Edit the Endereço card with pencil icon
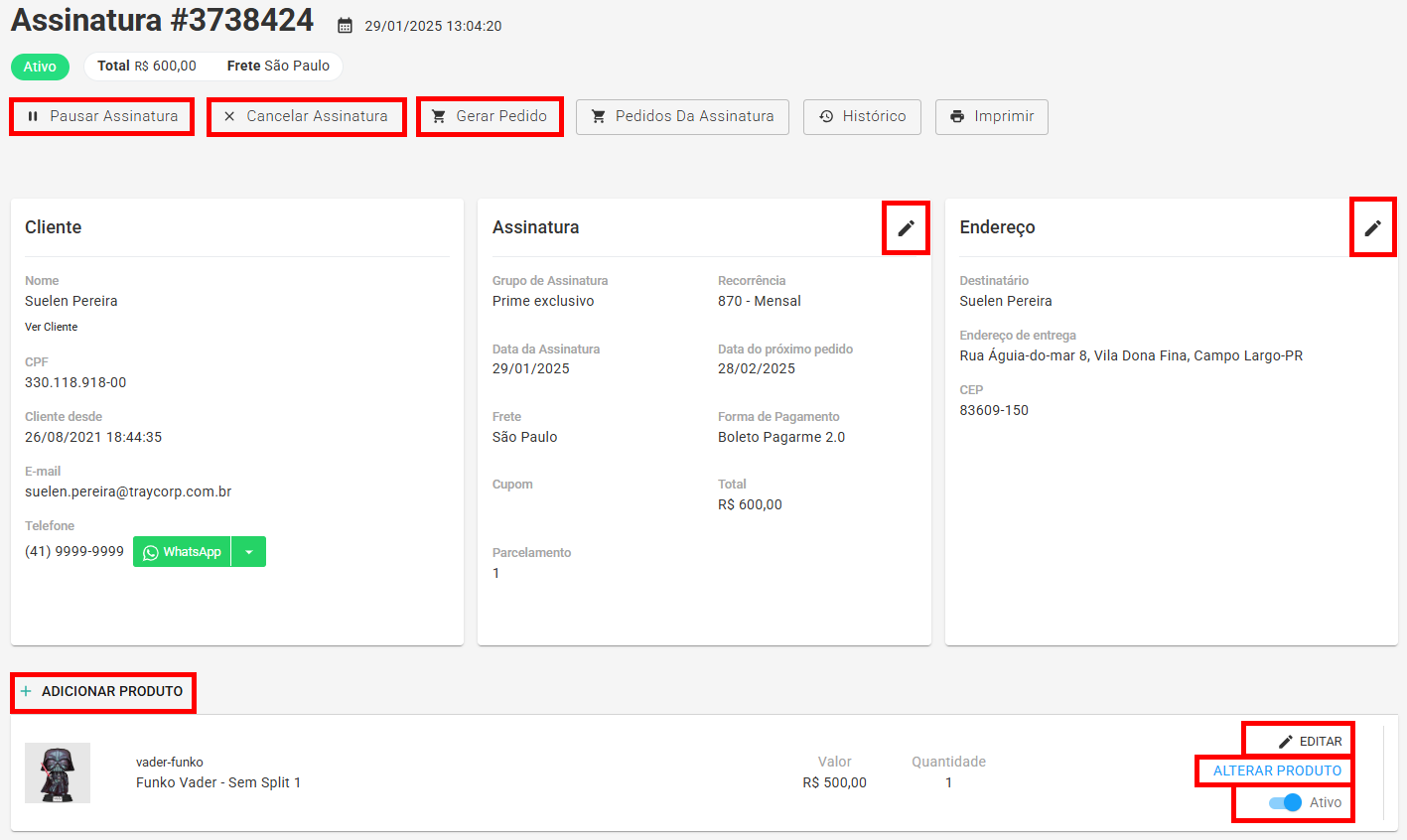The image size is (1407, 840). [x=1372, y=227]
